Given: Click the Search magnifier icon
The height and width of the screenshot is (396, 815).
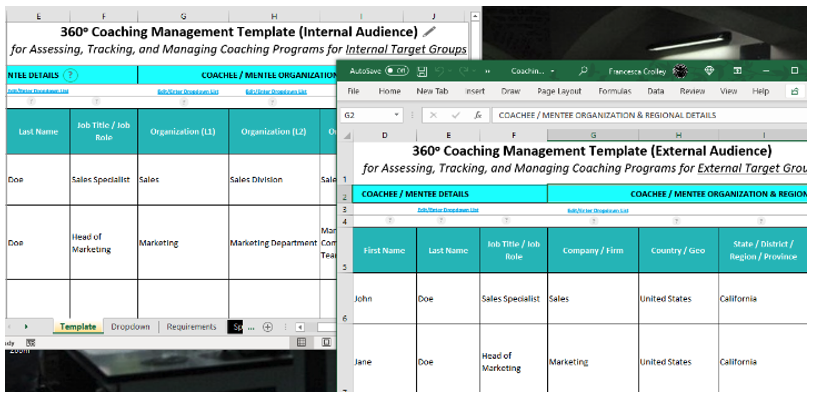Looking at the screenshot, I should pos(583,71).
